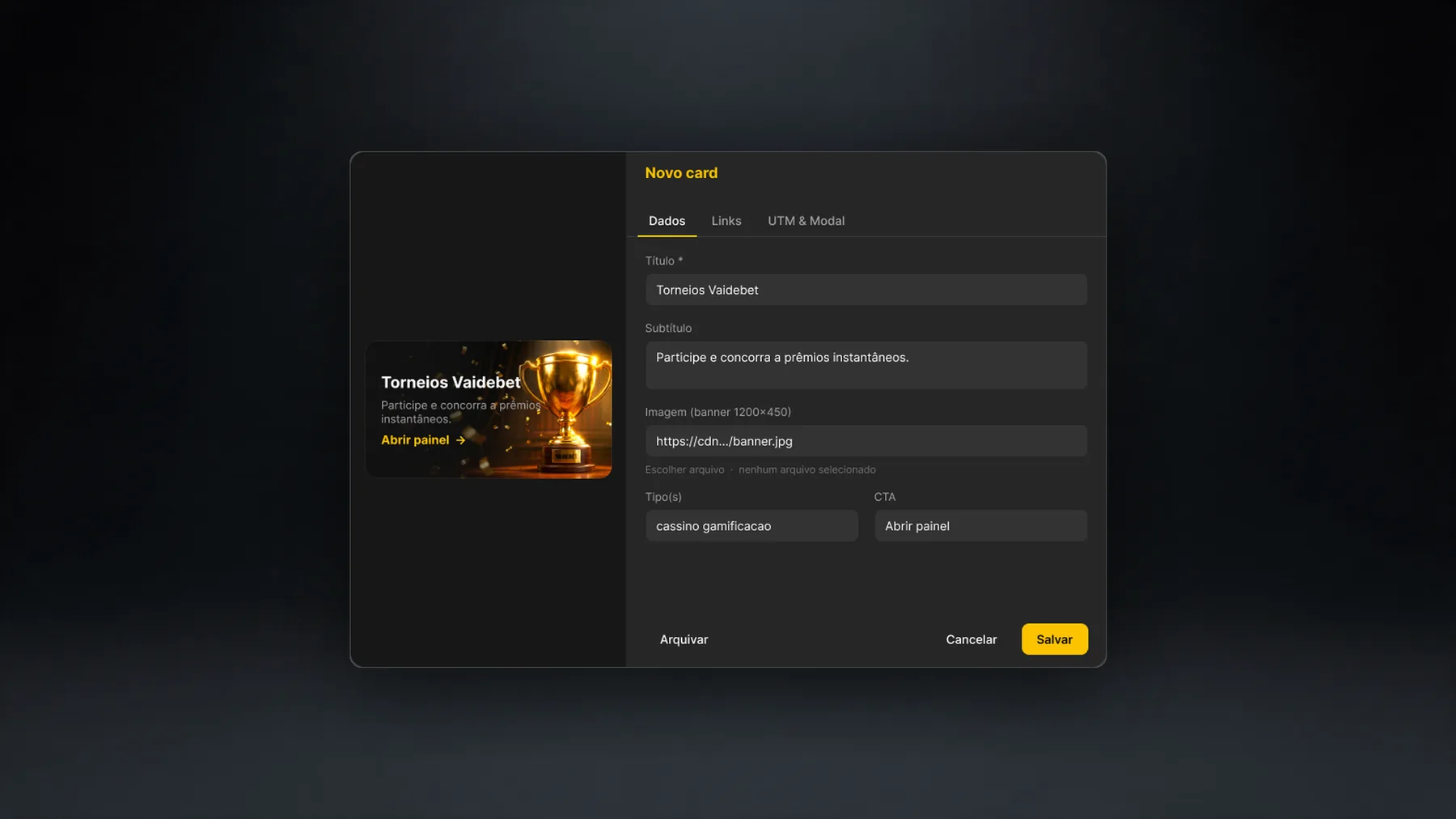
Task: Click the Arquivar button
Action: pos(684,639)
